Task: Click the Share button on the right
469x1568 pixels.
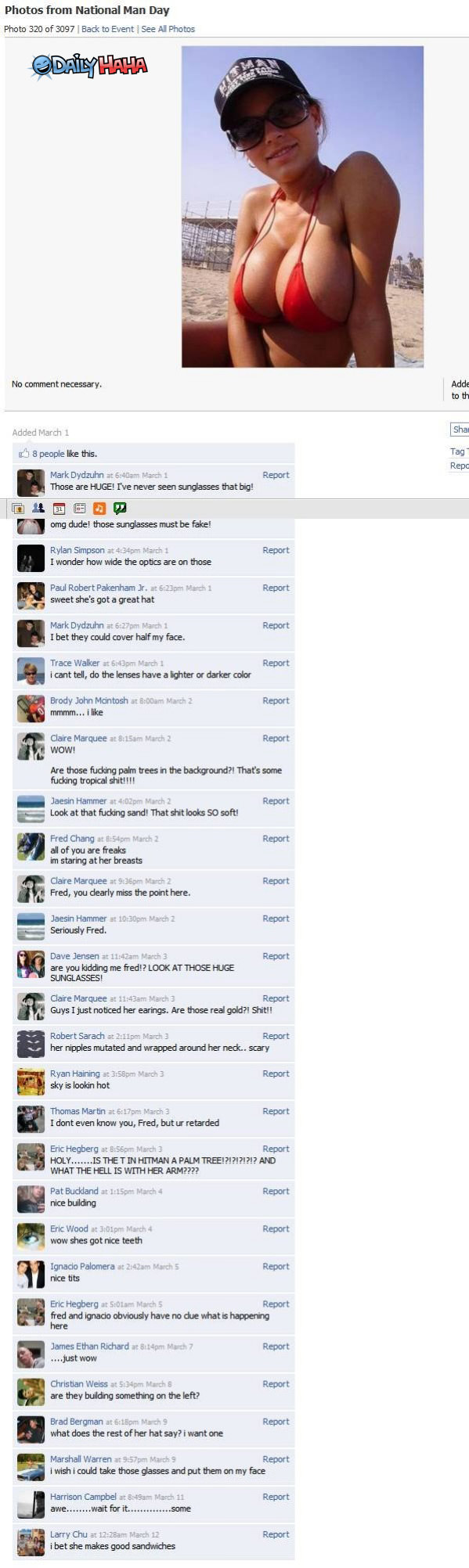Action: coord(460,429)
